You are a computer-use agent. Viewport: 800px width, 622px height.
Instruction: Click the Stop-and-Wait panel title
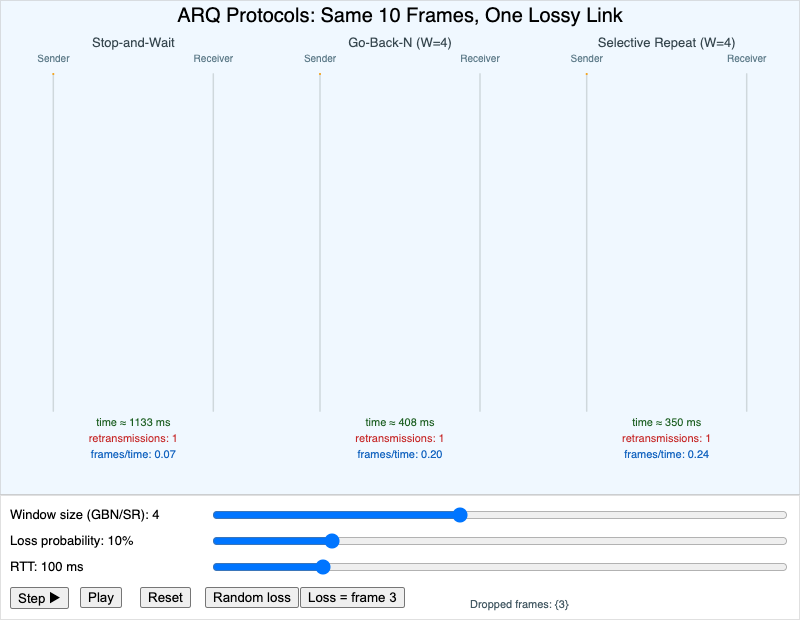[x=133, y=42]
